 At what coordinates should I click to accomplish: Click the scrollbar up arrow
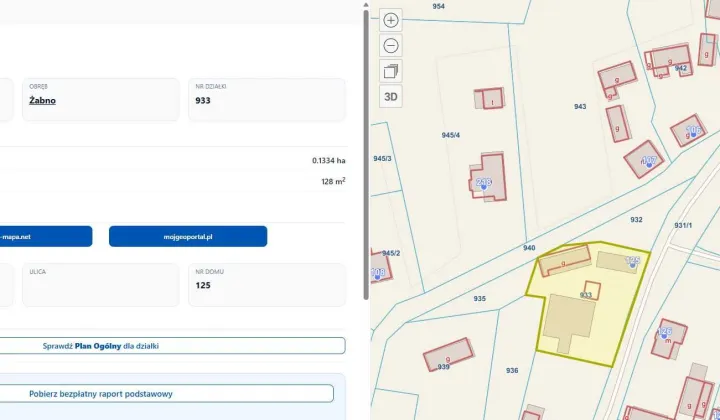[x=366, y=5]
